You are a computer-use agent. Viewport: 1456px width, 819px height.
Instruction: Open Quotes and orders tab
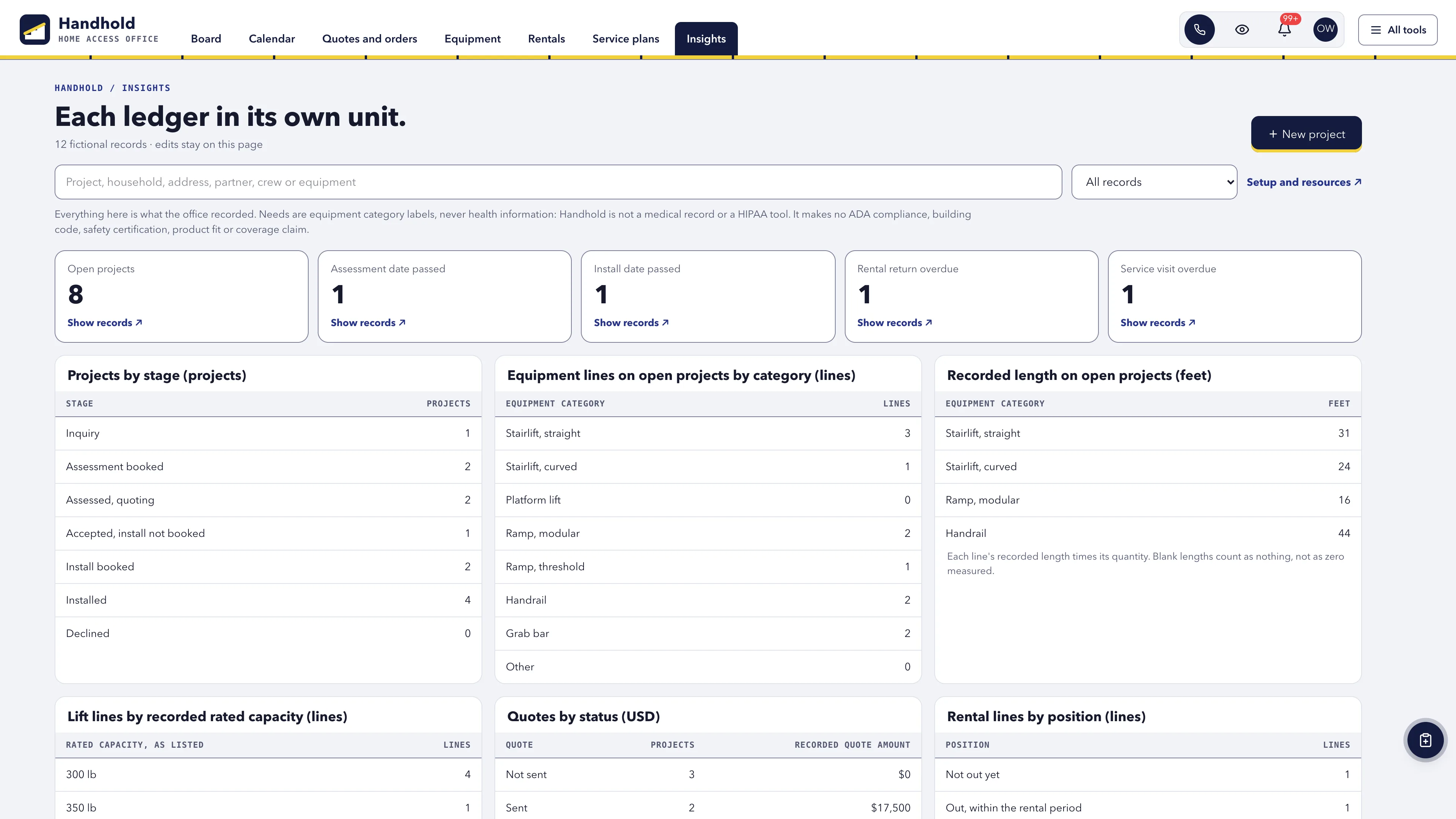[x=370, y=38]
